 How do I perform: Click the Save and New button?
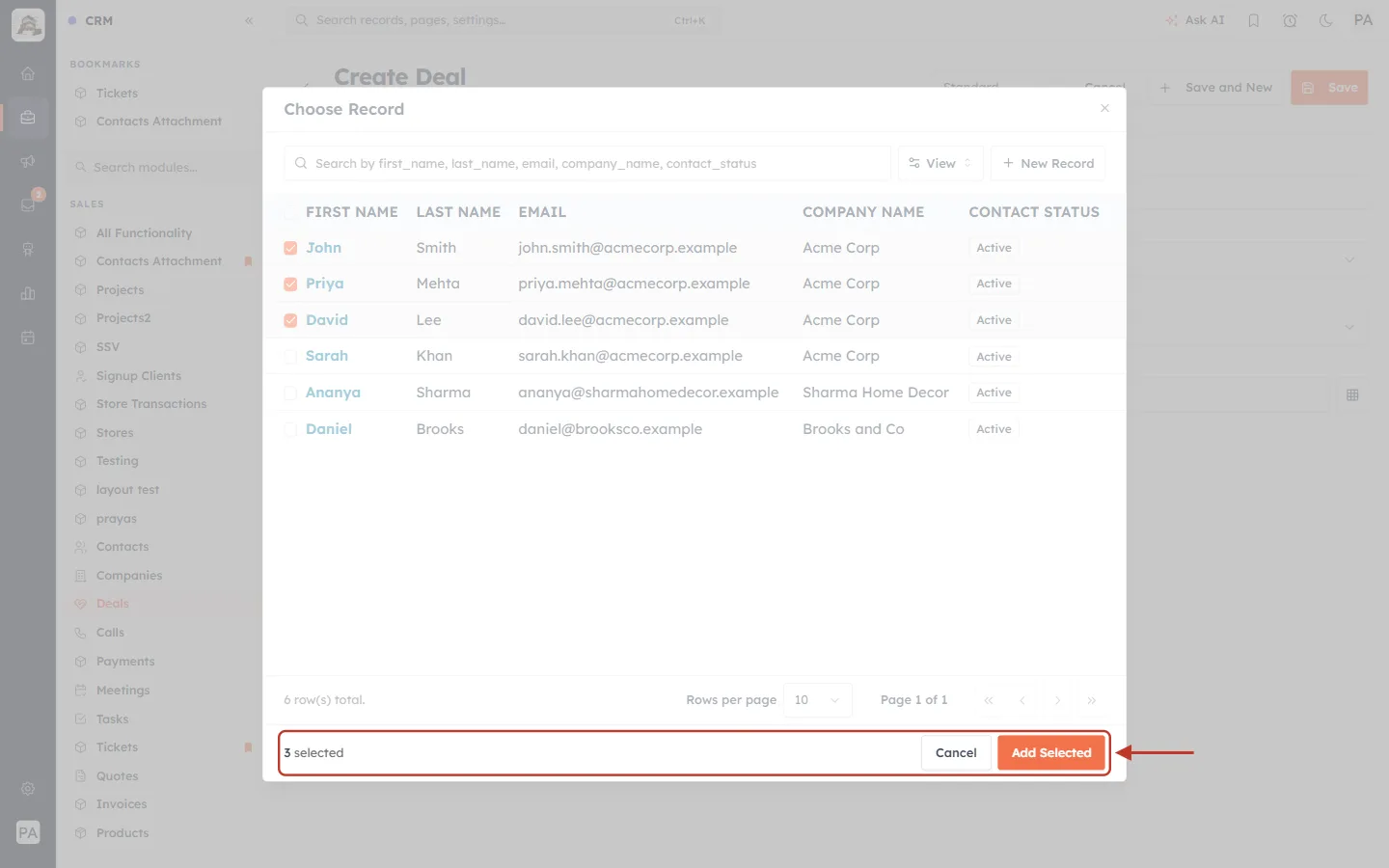click(x=1216, y=88)
